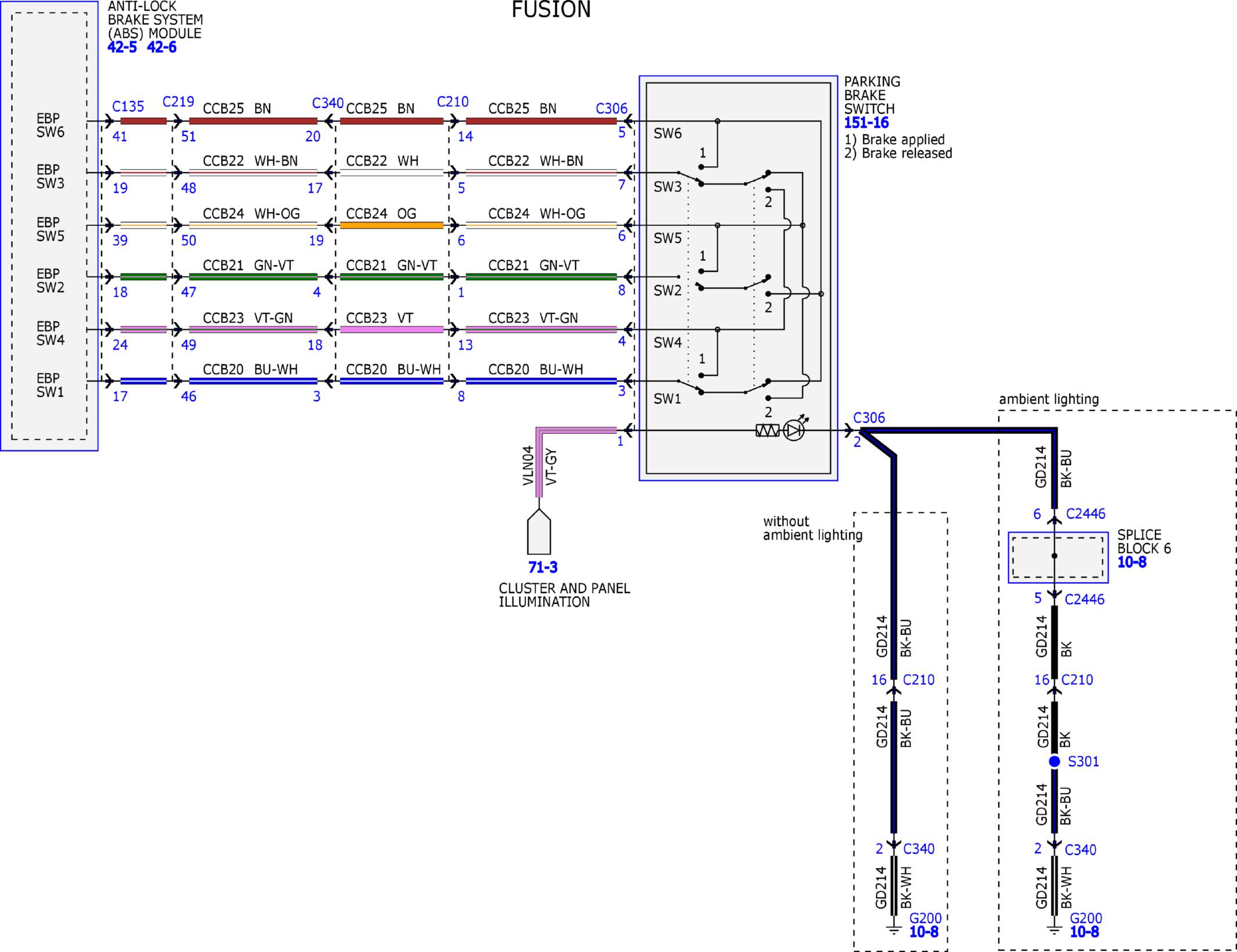Follow the 151-16 link under Parking Brake Switch
Screen dimensions: 1237x952
click(x=866, y=123)
